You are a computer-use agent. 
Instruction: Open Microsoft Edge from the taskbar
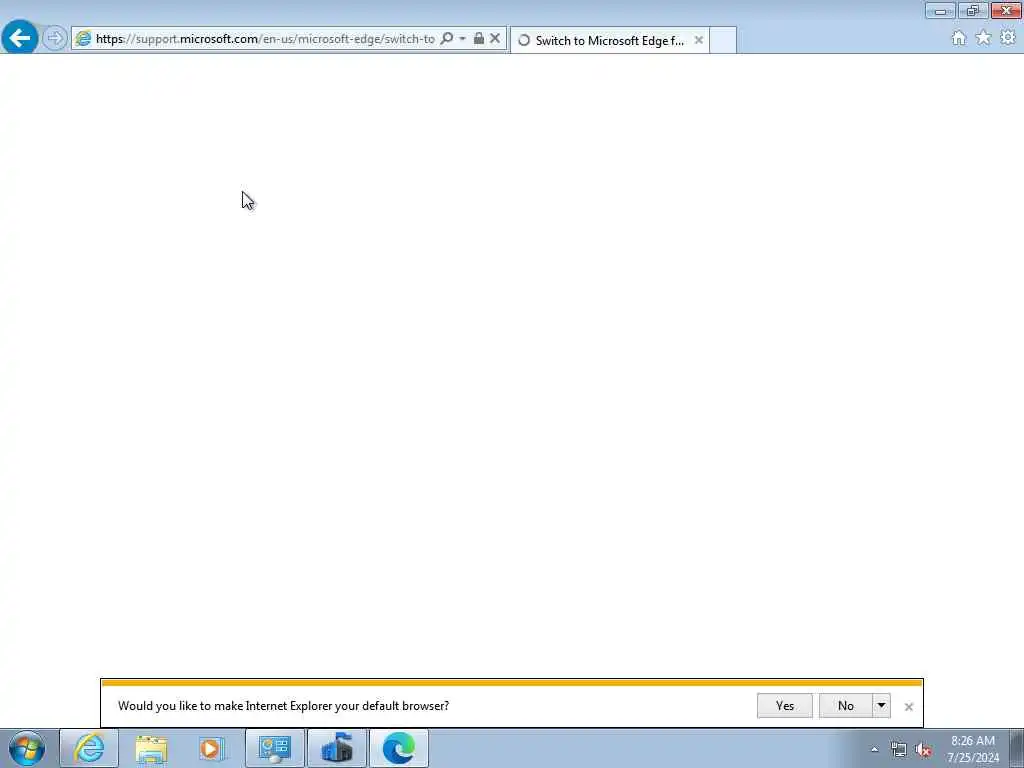tap(399, 748)
